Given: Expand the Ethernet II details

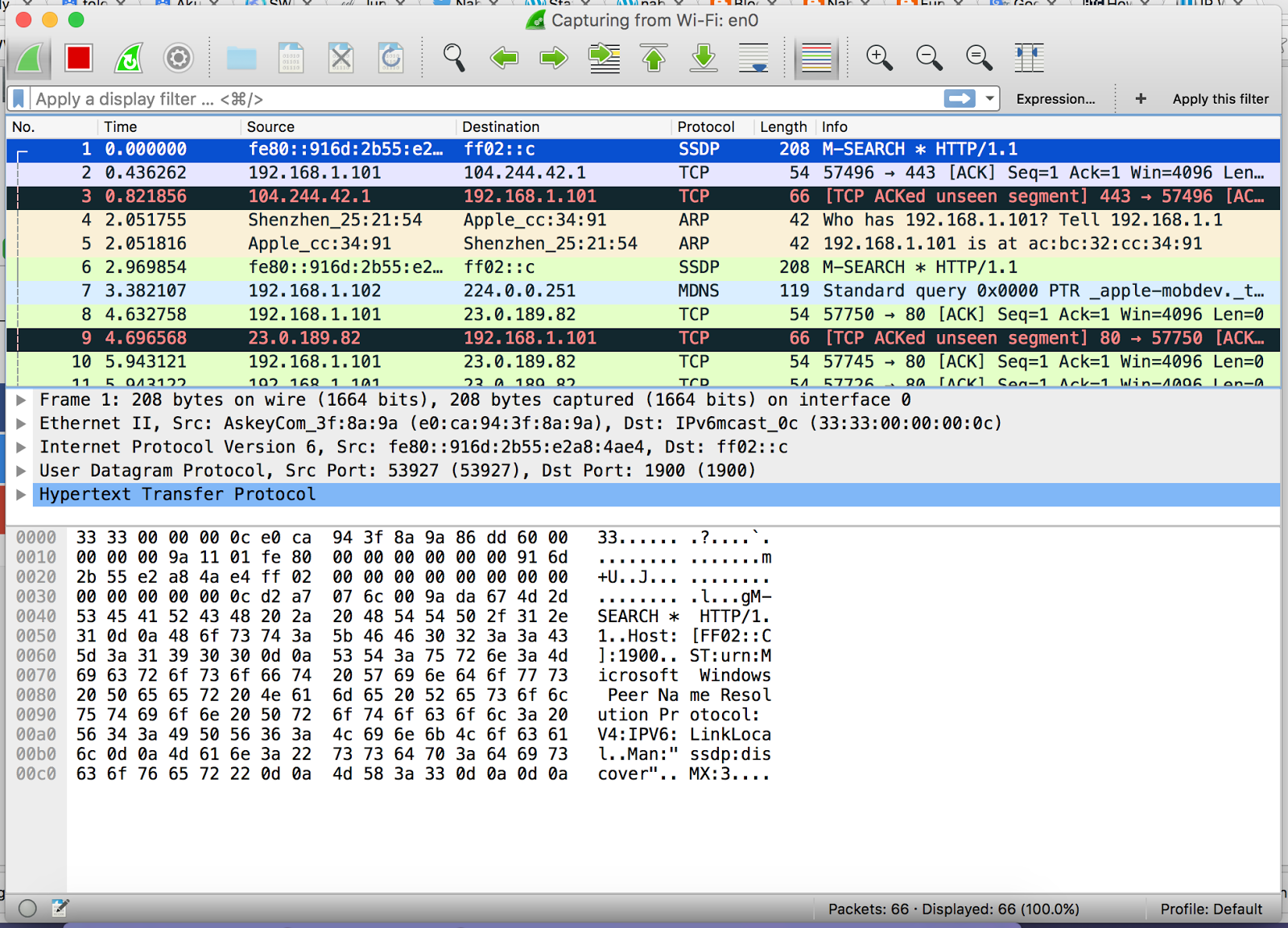Looking at the screenshot, I should pos(21,423).
